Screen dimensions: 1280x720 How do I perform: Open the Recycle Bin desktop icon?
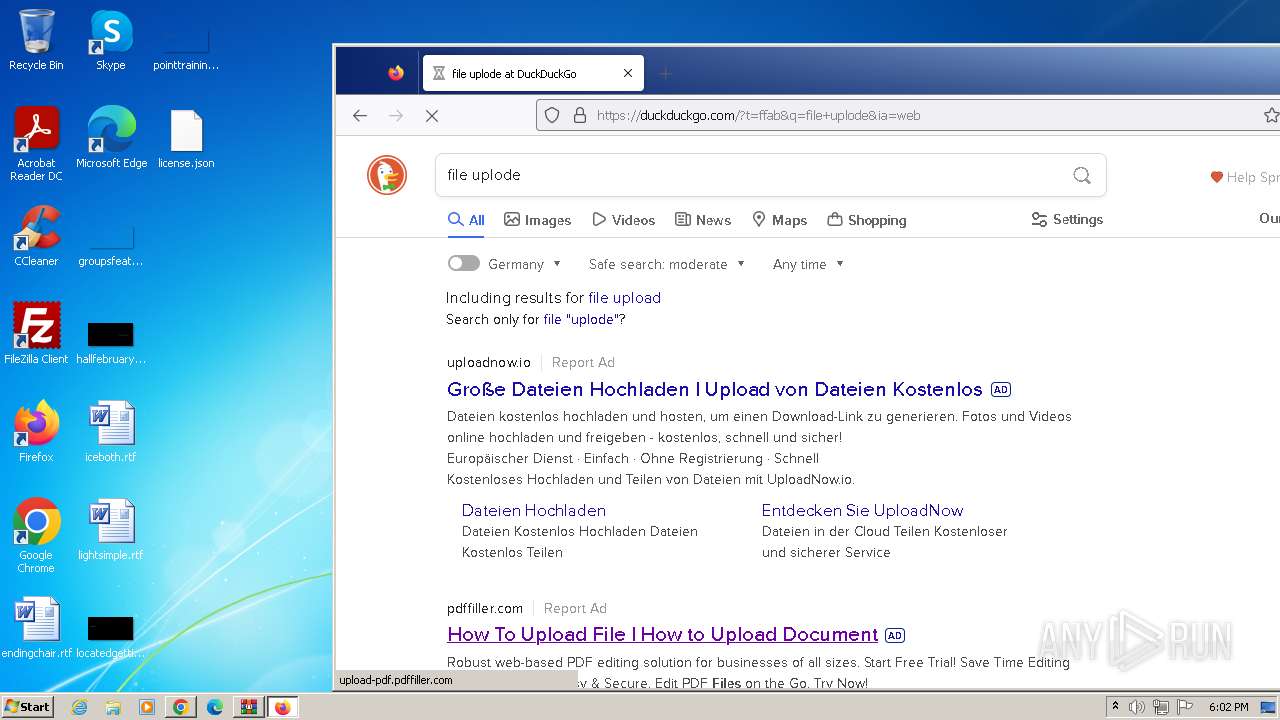(36, 40)
